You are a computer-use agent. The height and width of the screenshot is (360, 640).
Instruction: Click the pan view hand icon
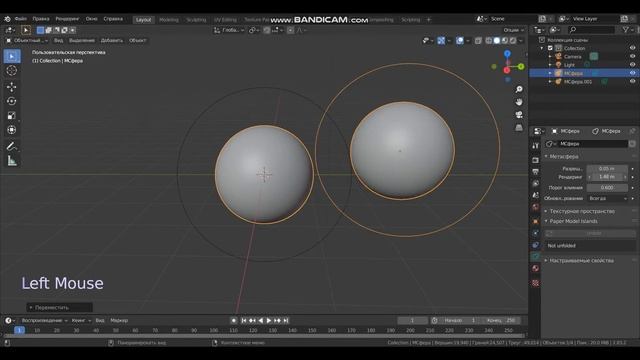point(519,102)
